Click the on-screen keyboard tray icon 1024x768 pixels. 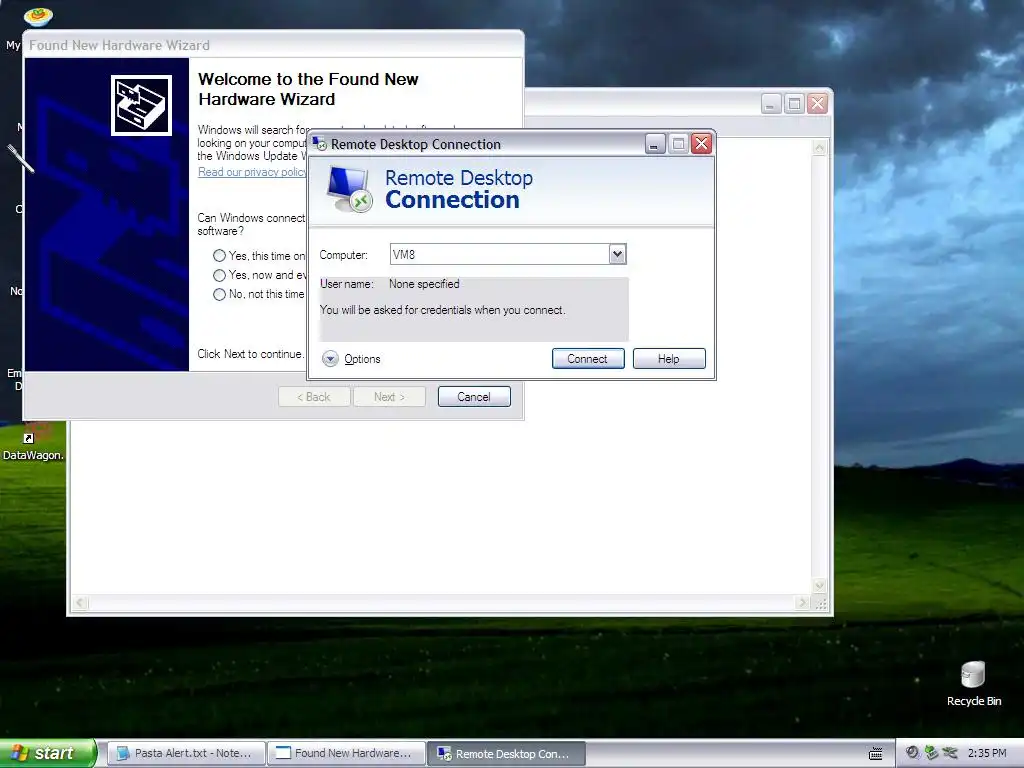[876, 754]
